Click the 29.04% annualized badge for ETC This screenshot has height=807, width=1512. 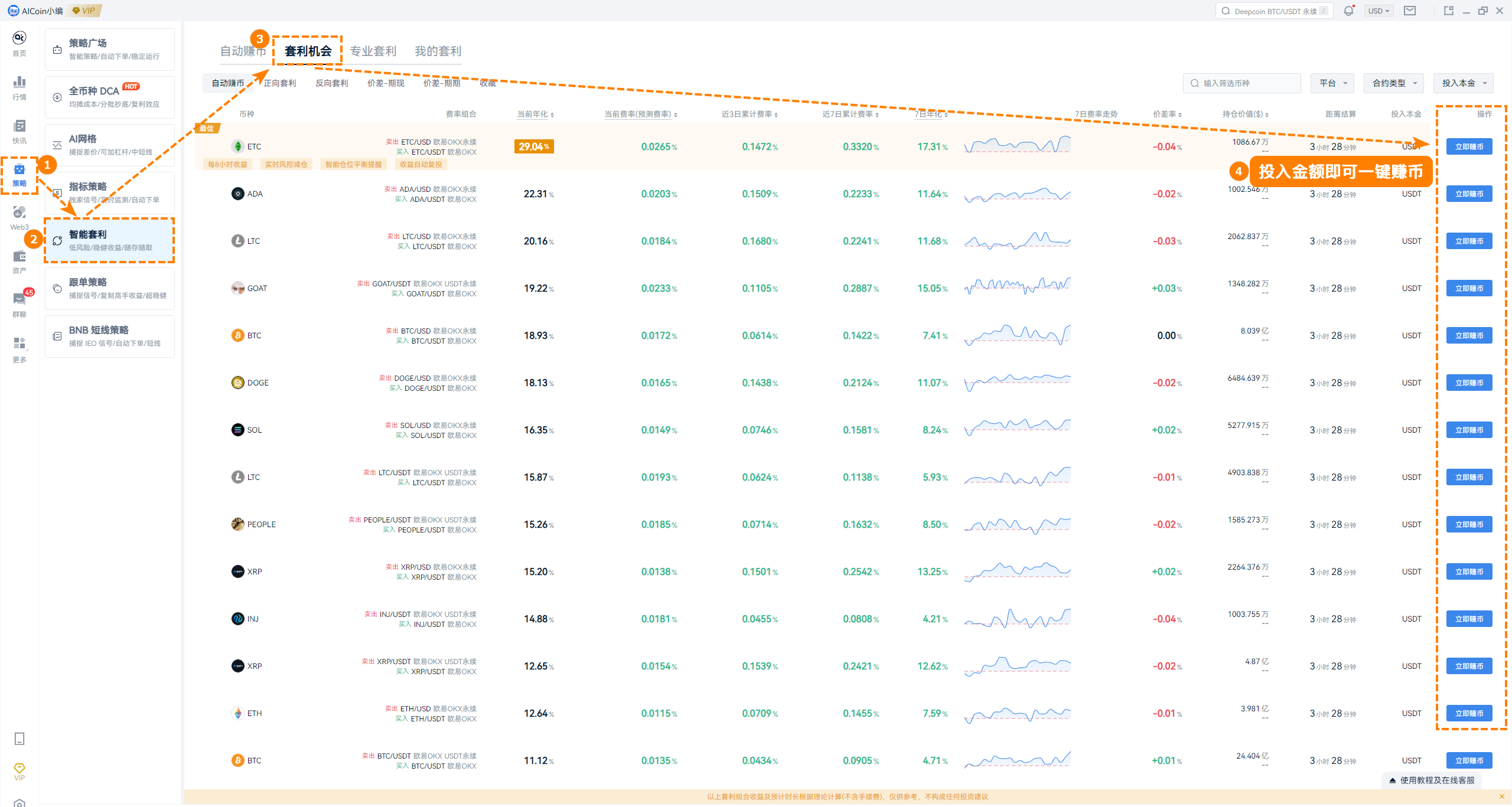point(534,146)
